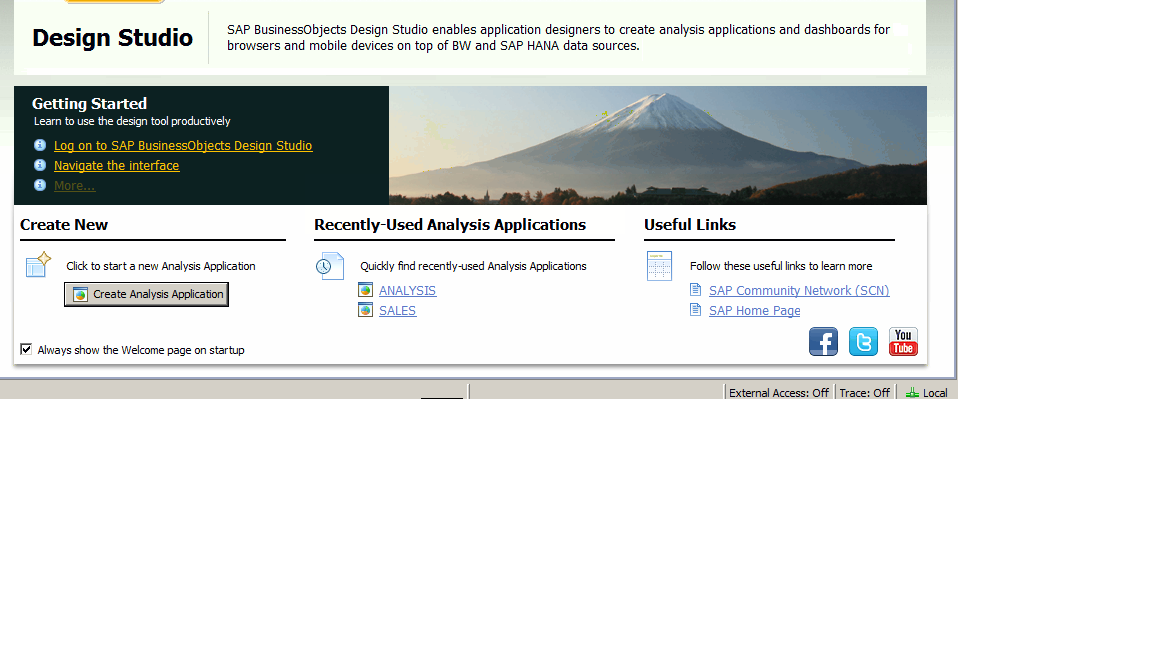Click the SALES application icon

pos(365,310)
